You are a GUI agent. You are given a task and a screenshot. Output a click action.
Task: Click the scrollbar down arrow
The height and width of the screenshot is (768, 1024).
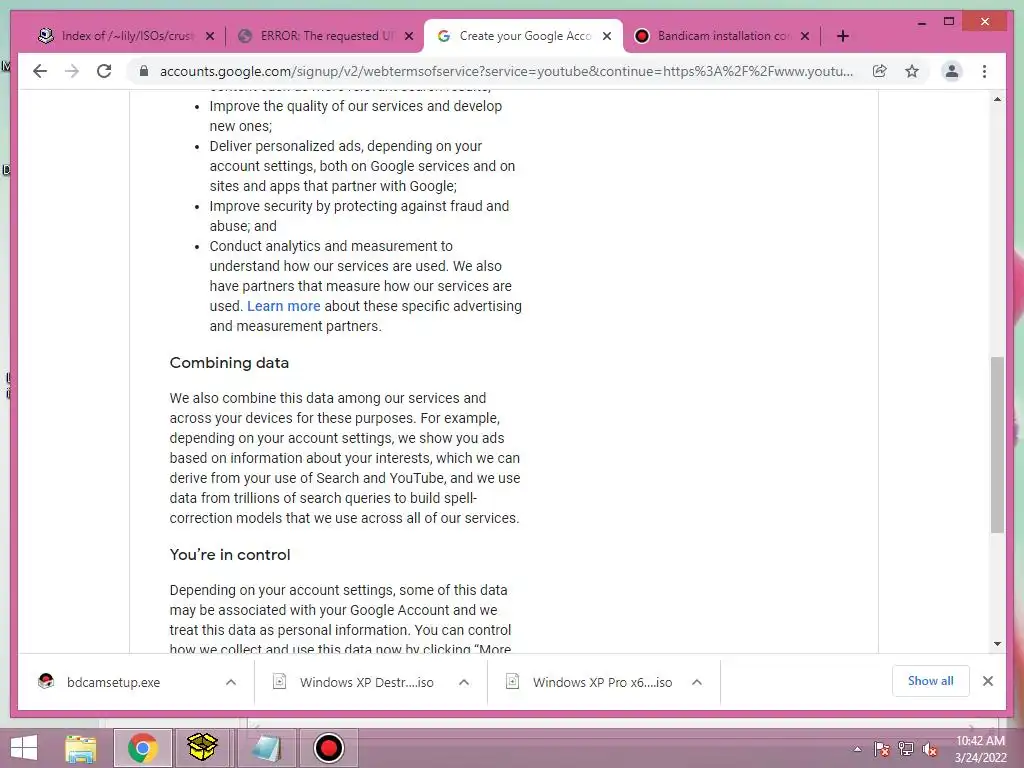997,644
